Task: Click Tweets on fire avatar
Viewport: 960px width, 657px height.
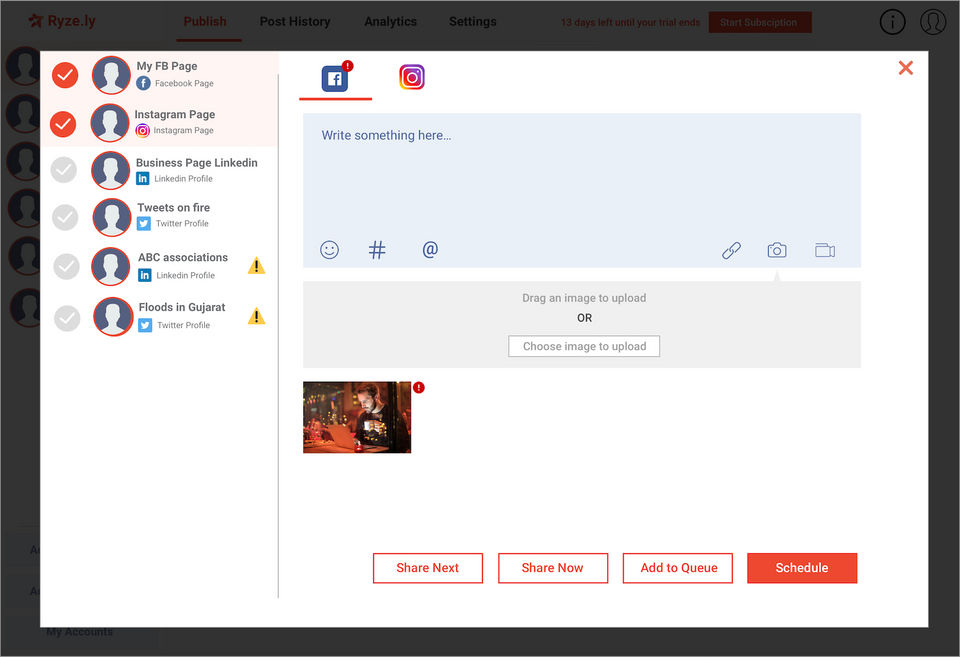Action: click(112, 217)
